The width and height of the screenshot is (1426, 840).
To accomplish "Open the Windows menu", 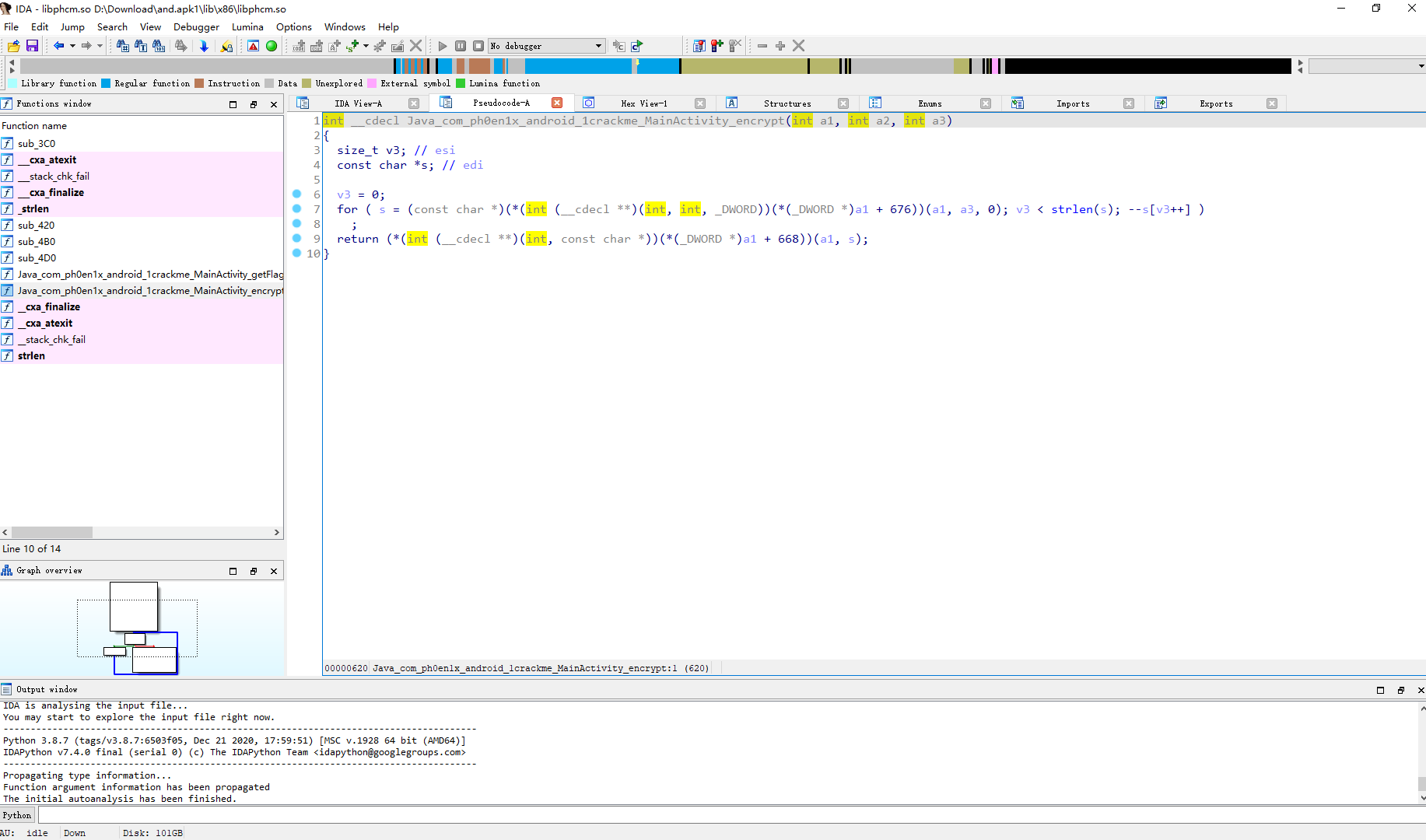I will [345, 26].
